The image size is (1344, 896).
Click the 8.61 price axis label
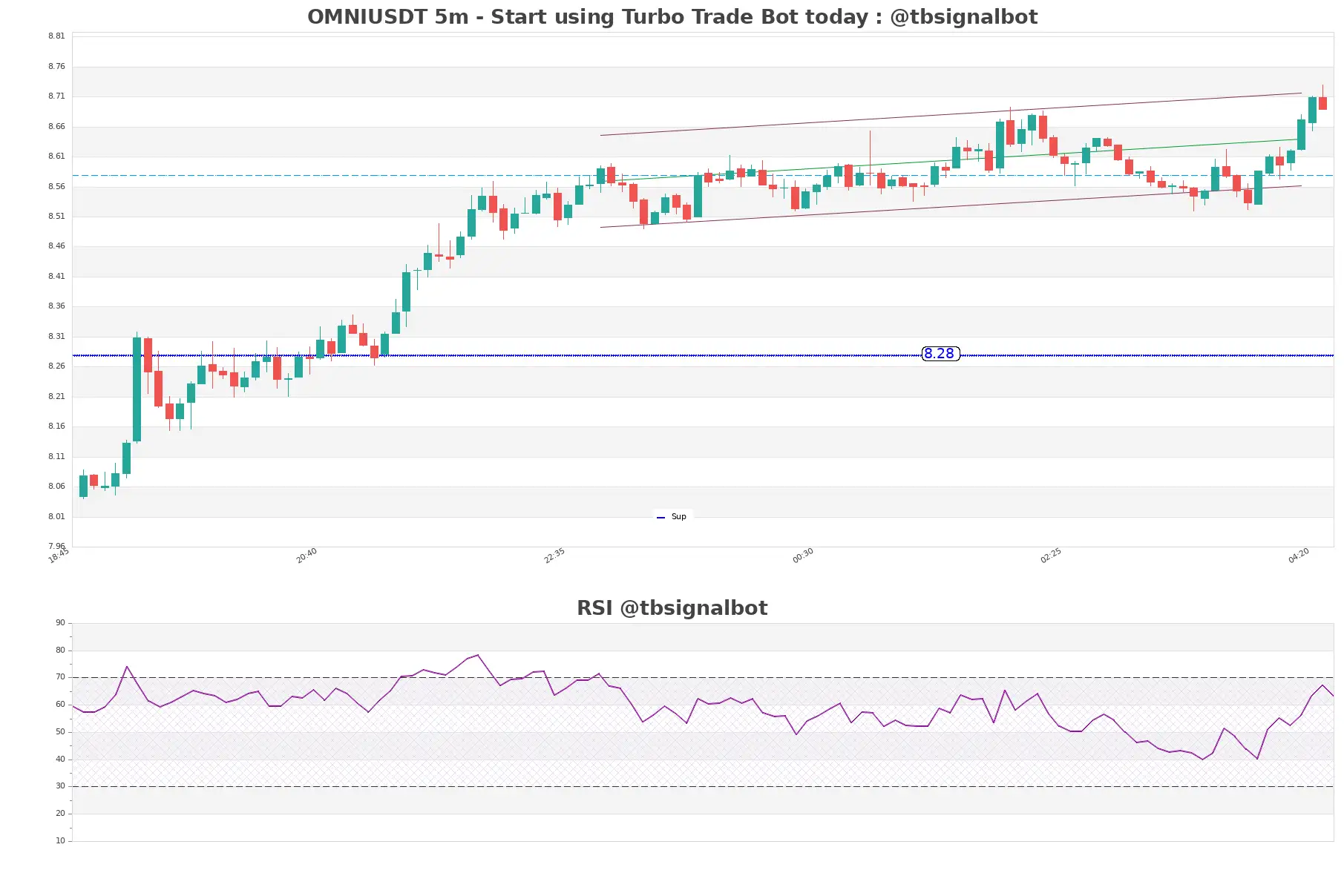(x=56, y=157)
